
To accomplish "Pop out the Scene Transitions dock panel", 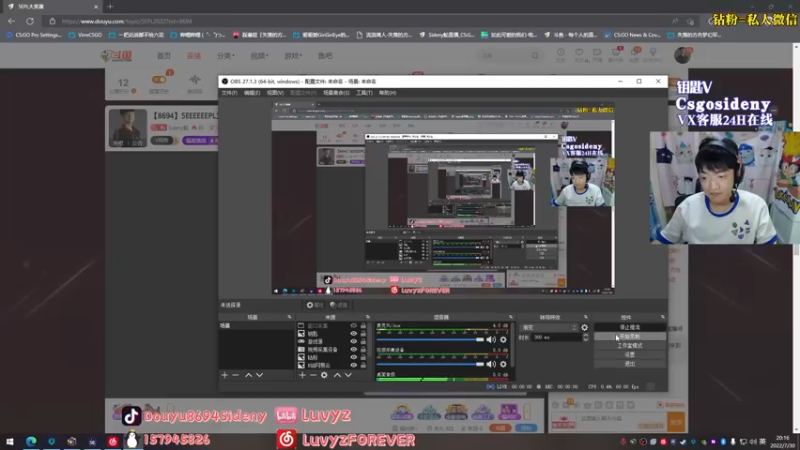I will (586, 317).
